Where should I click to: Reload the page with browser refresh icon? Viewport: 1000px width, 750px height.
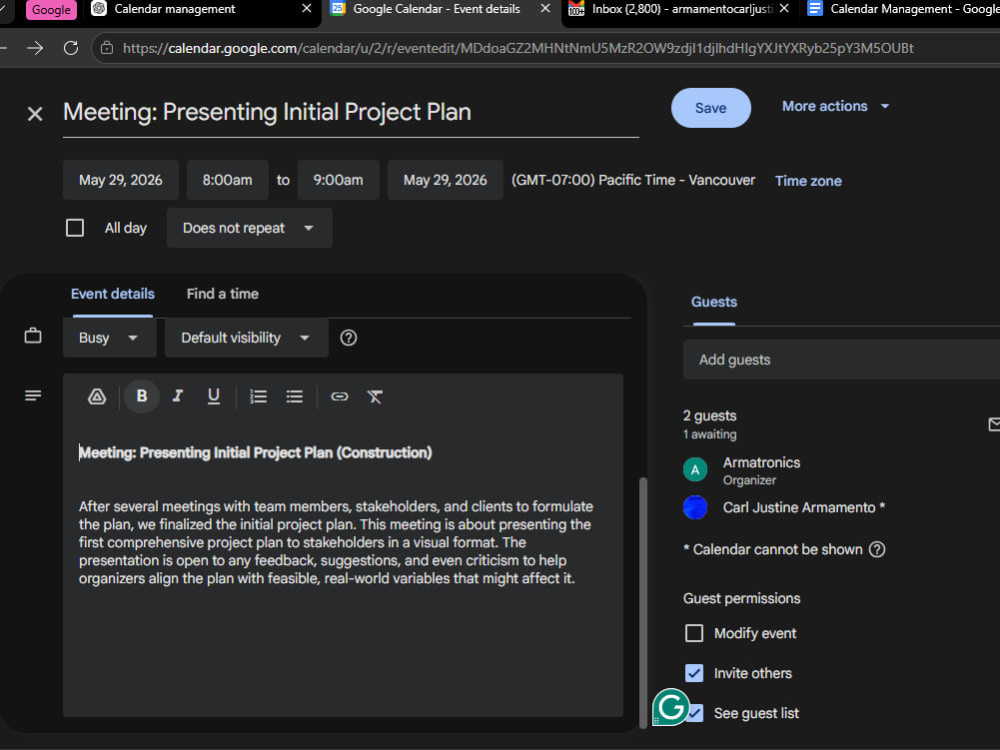(x=71, y=48)
